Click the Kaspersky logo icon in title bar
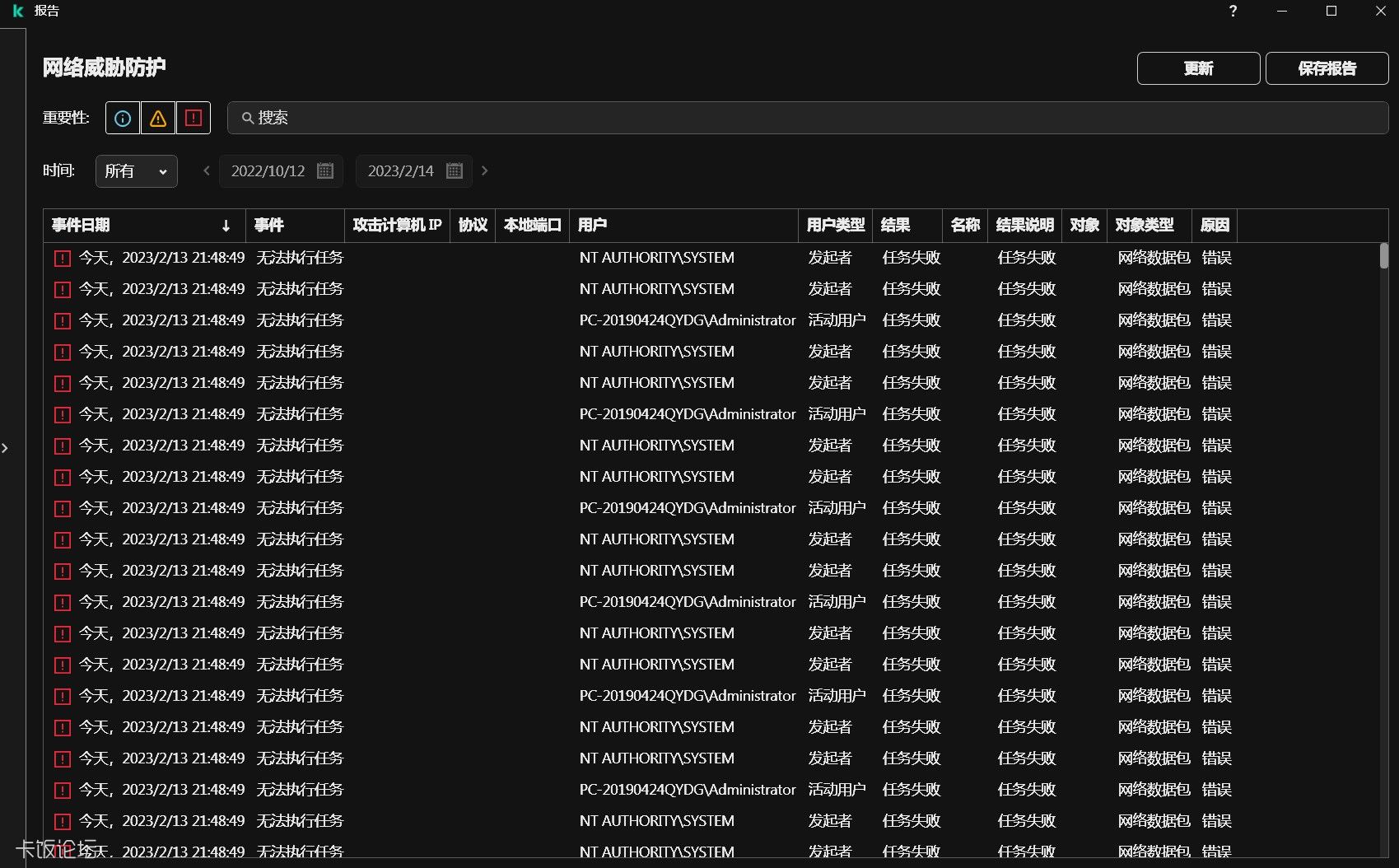This screenshot has width=1399, height=868. [17, 11]
